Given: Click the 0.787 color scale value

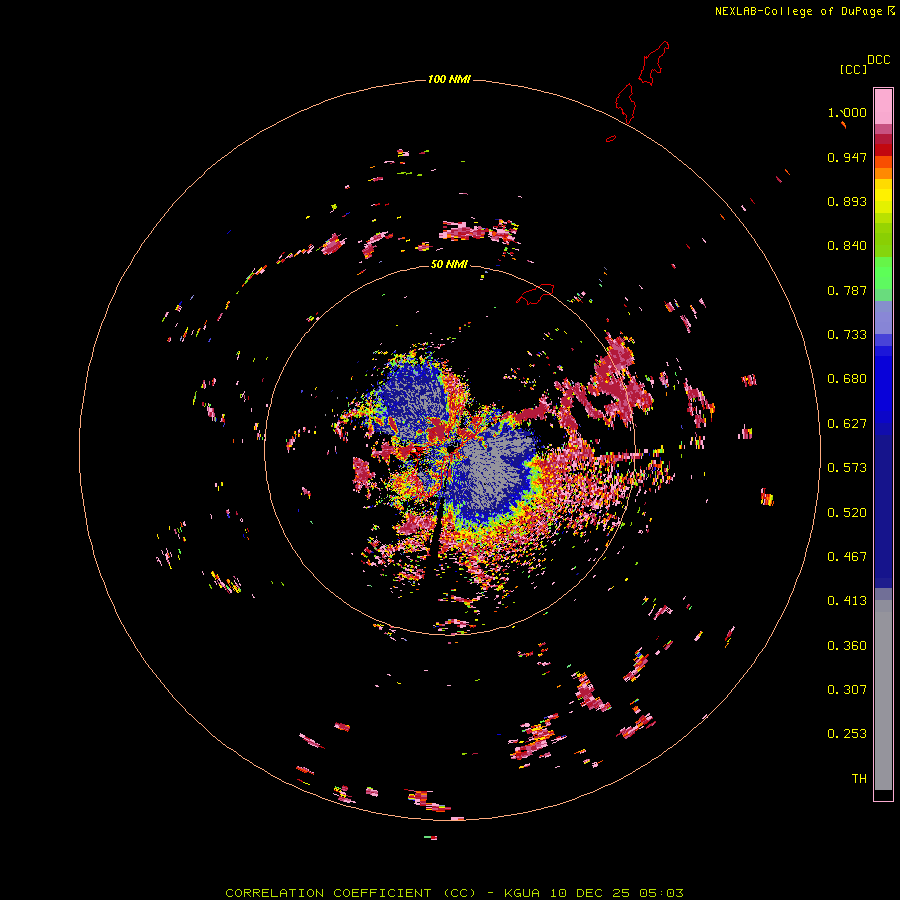Looking at the screenshot, I should click(847, 290).
